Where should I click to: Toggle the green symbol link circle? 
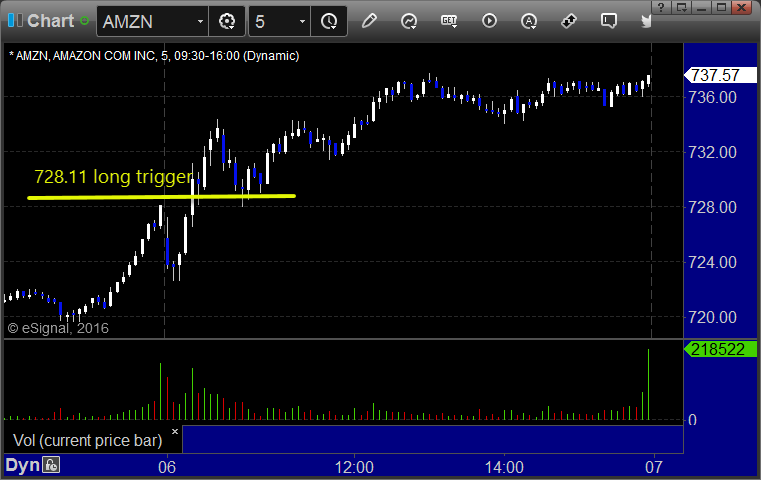click(84, 21)
